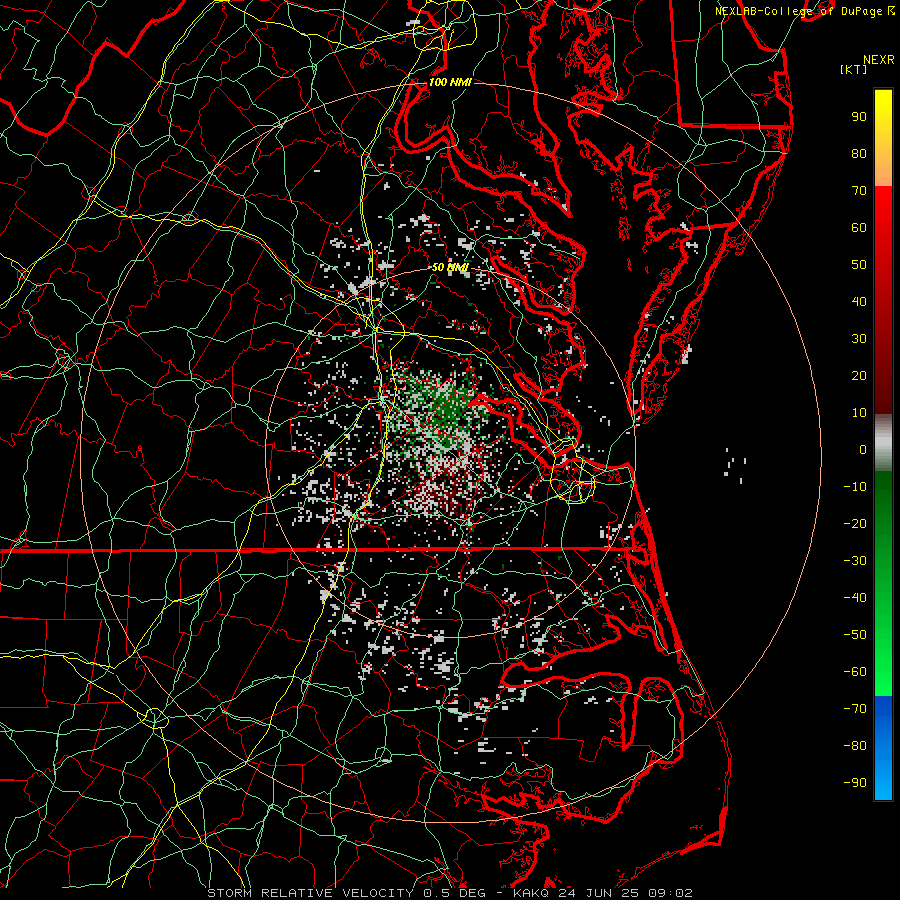Viewport: 900px width, 900px height.
Task: Click STORM RELATIVE VELOCITY in the footer
Action: (x=310, y=893)
